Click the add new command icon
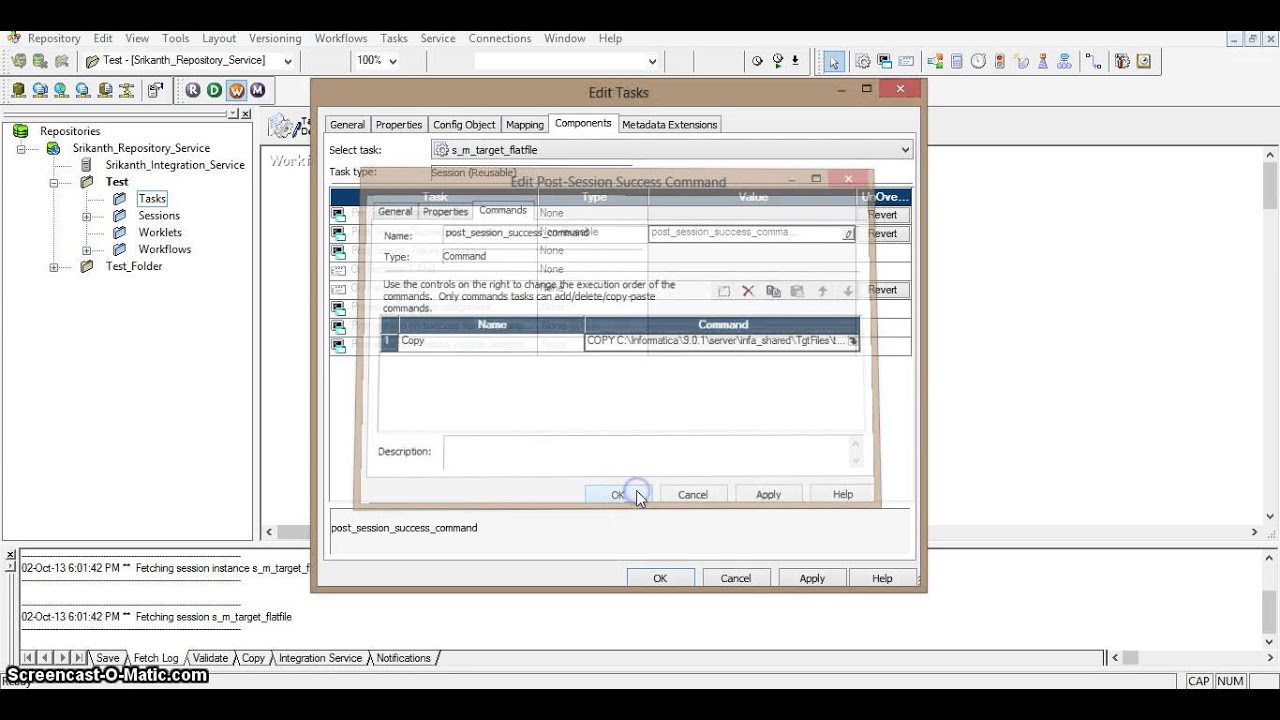 pos(724,291)
